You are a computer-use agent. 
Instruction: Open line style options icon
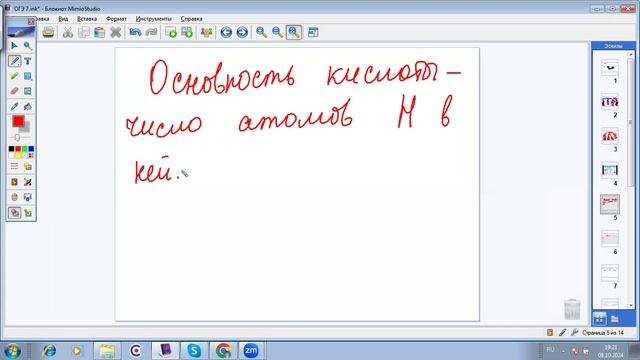(14, 166)
